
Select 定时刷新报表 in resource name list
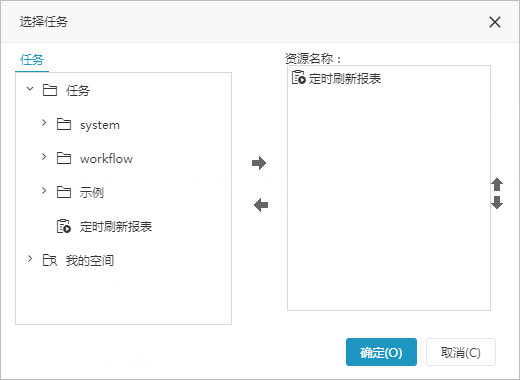[337, 78]
